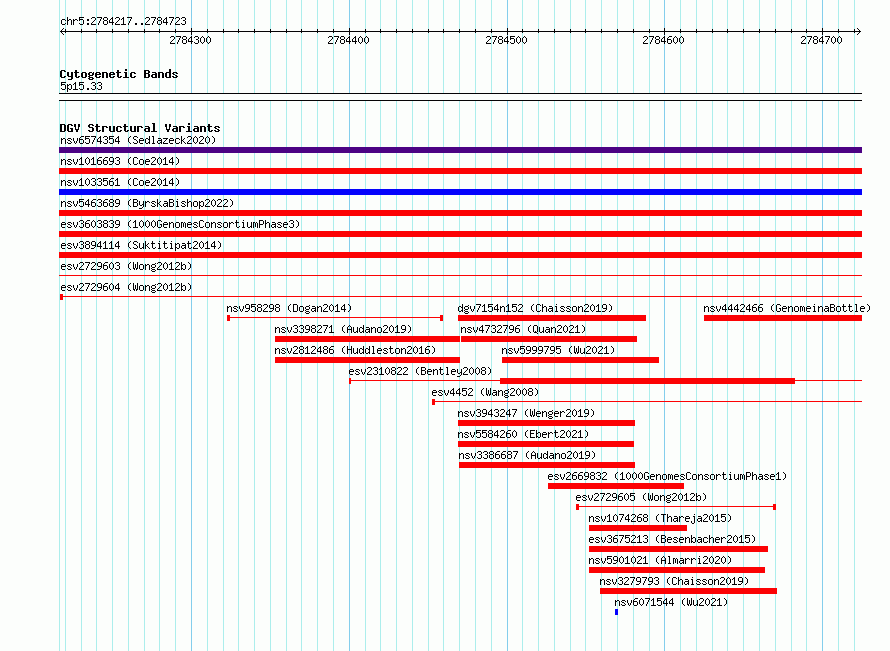Select the dark purple nsv6574354 variant bar
This screenshot has height=651, width=890.
(x=460, y=150)
